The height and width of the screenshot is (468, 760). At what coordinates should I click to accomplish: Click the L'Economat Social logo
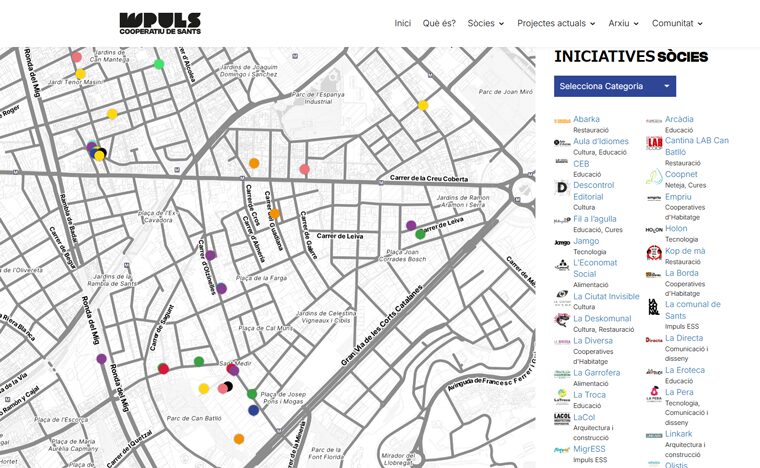click(562, 265)
